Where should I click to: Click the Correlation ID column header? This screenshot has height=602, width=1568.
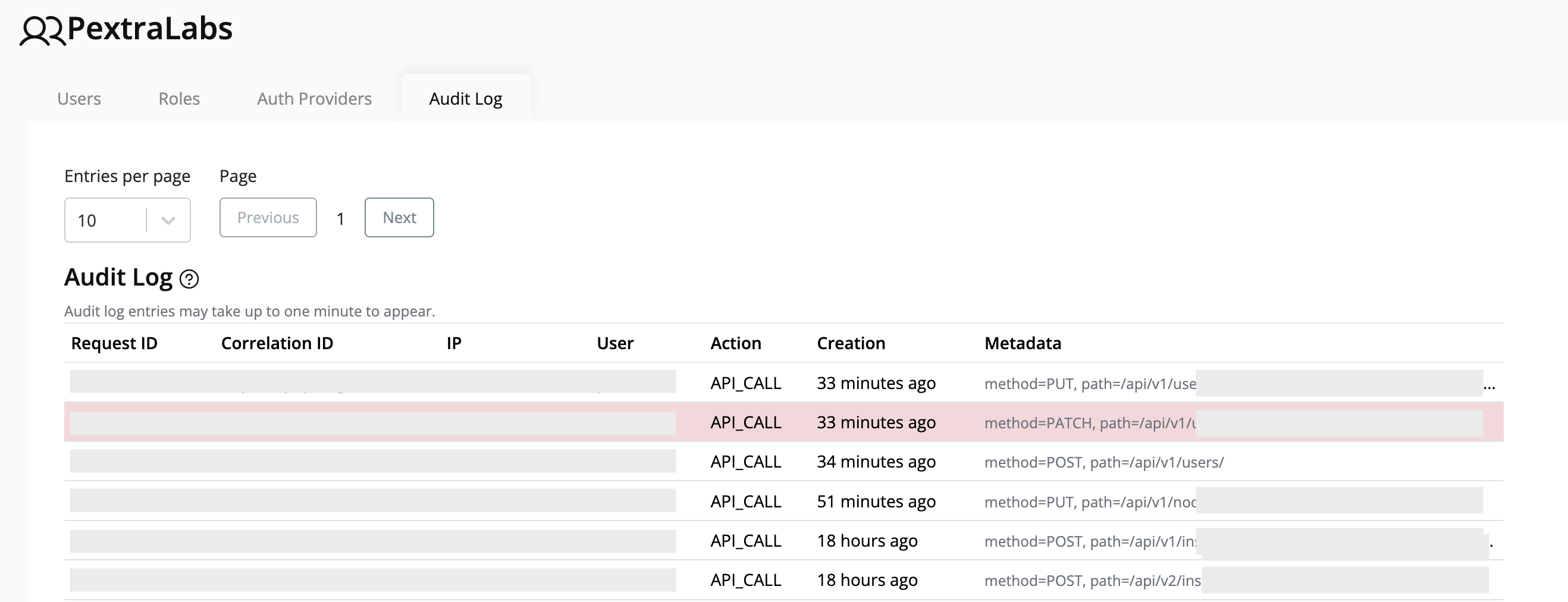277,343
